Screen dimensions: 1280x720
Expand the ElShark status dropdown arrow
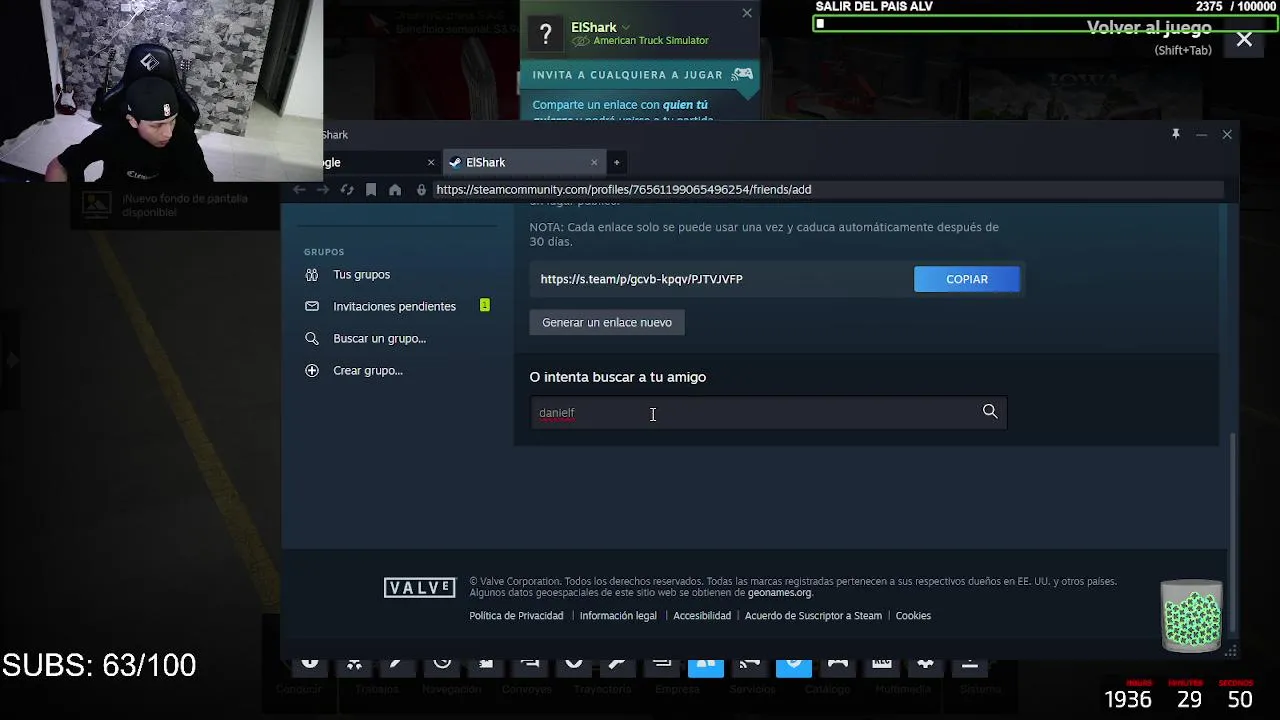click(626, 27)
